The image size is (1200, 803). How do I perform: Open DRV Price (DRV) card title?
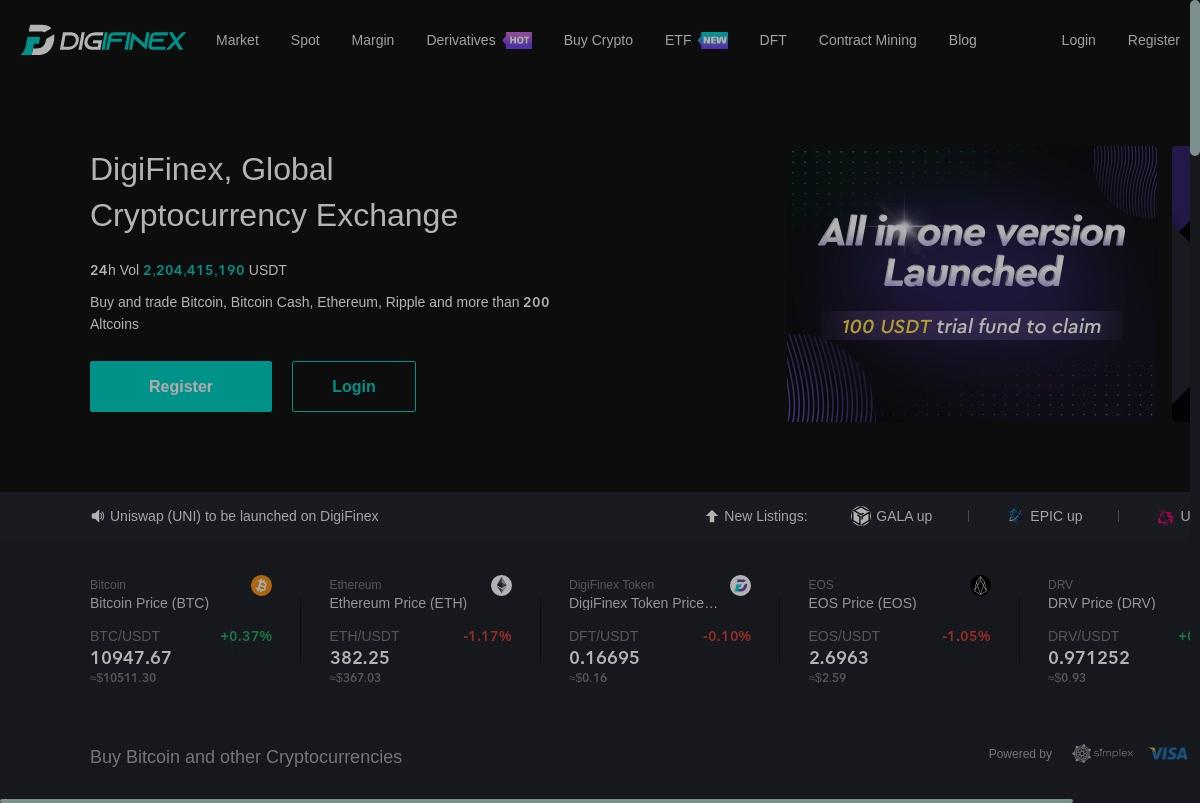(x=1101, y=603)
